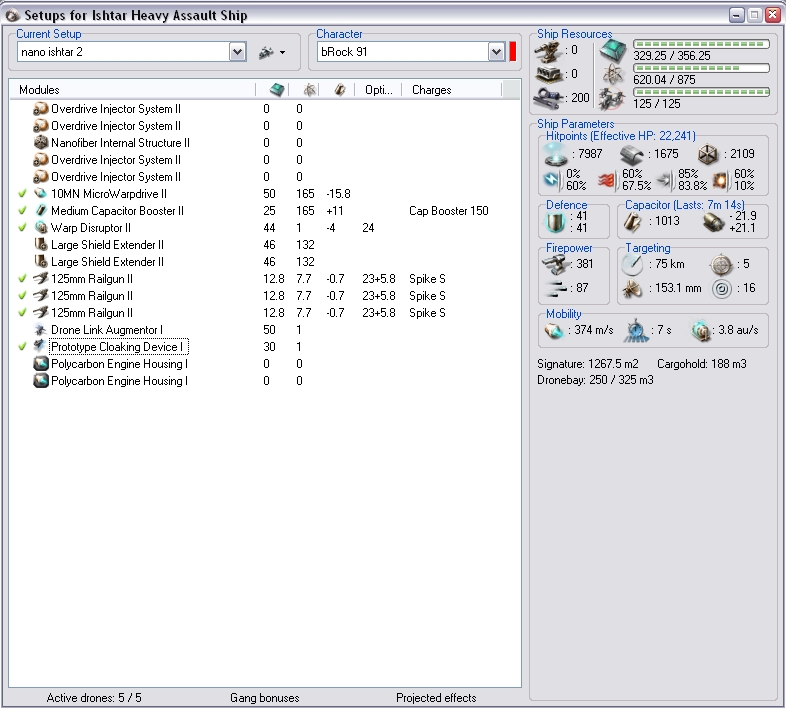The width and height of the screenshot is (786, 708).
Task: Open Projected effects
Action: 436,698
